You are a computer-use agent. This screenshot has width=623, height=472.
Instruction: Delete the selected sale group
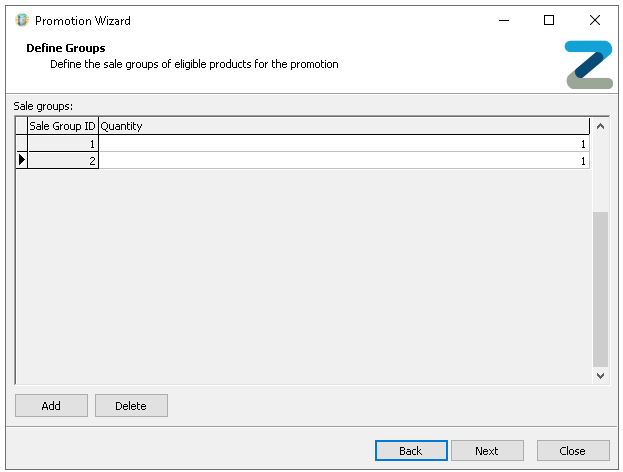[131, 405]
